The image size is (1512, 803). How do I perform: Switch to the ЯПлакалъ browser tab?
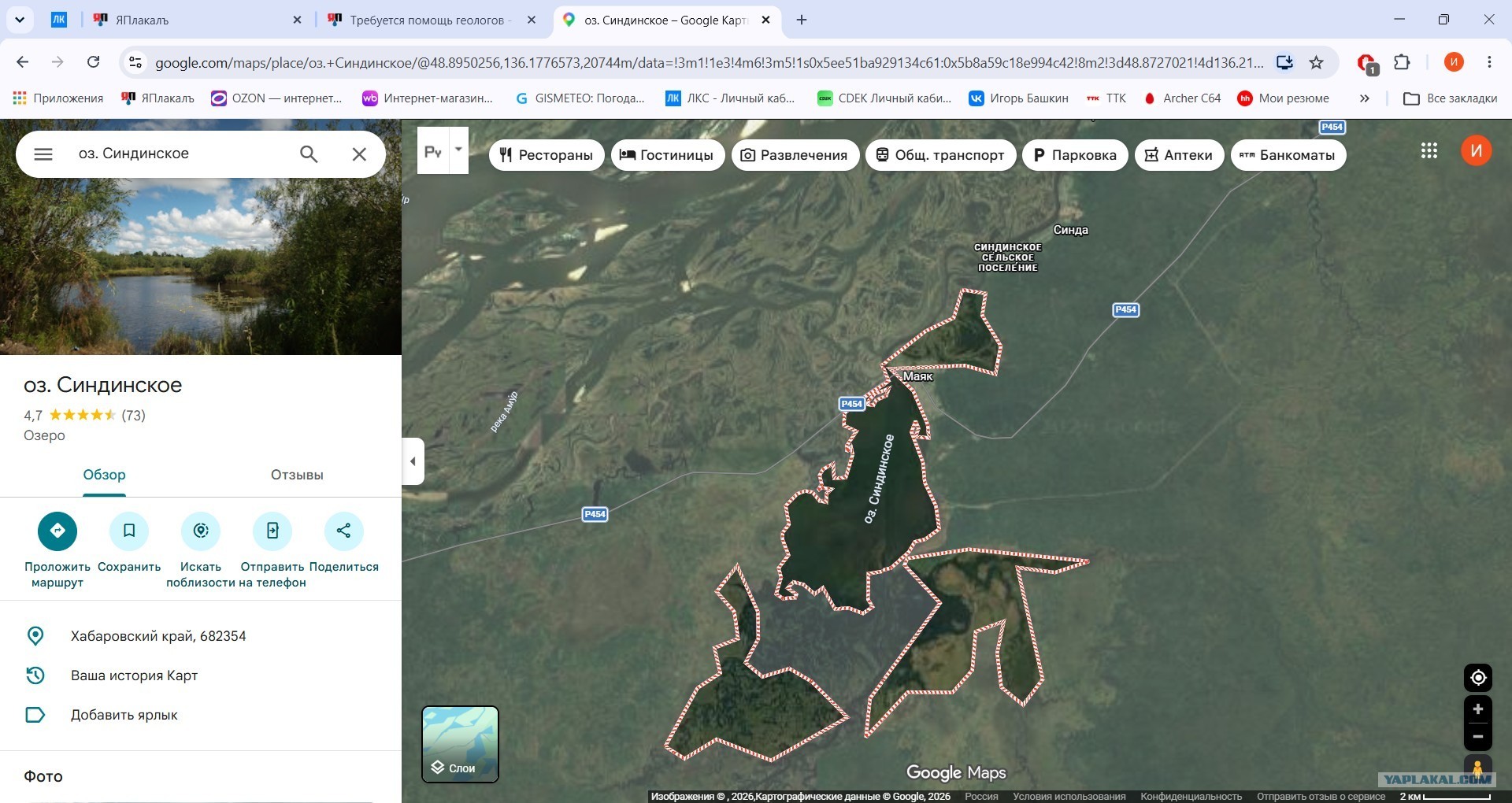(197, 20)
